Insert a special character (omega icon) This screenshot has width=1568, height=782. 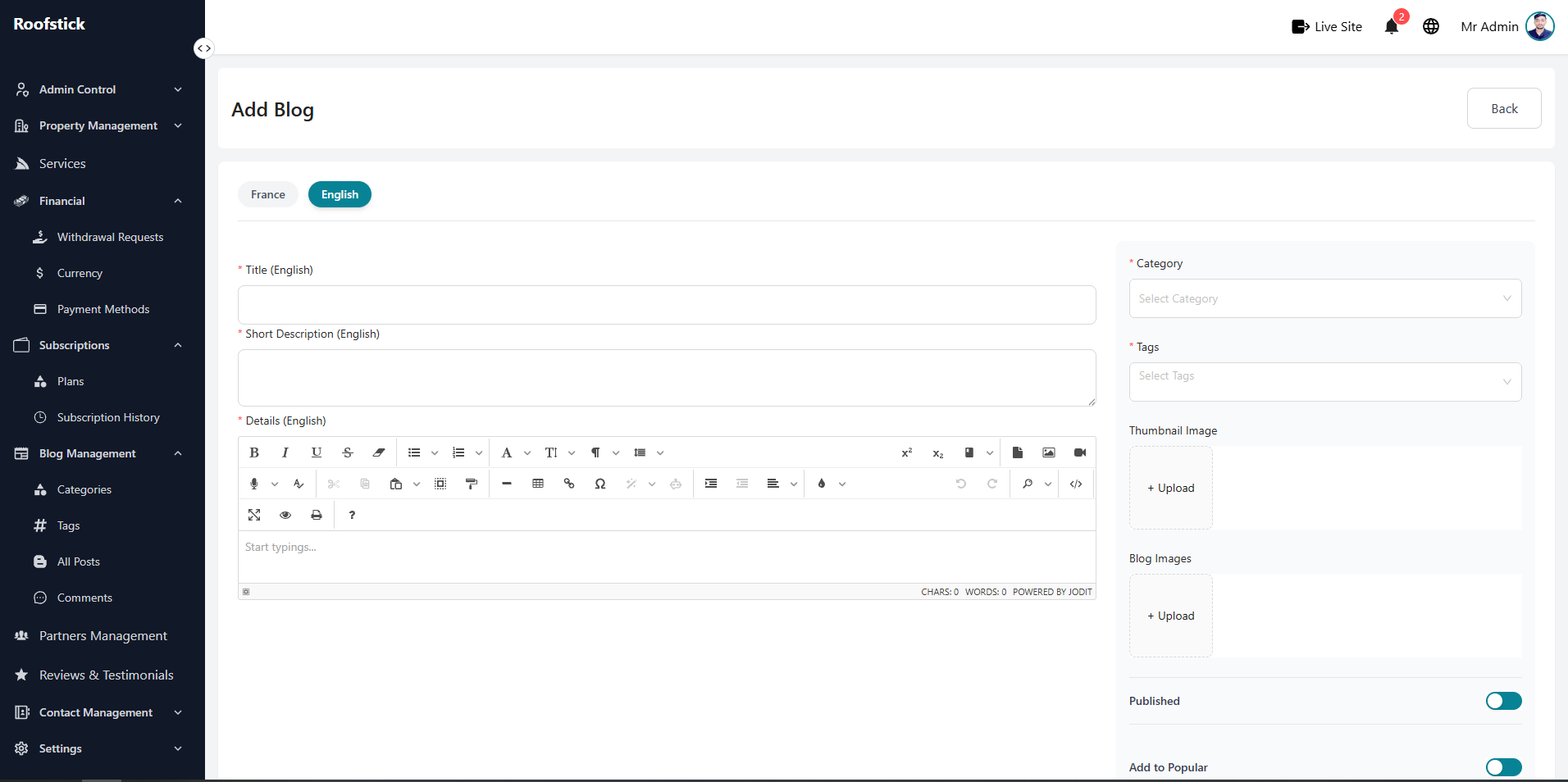point(600,484)
